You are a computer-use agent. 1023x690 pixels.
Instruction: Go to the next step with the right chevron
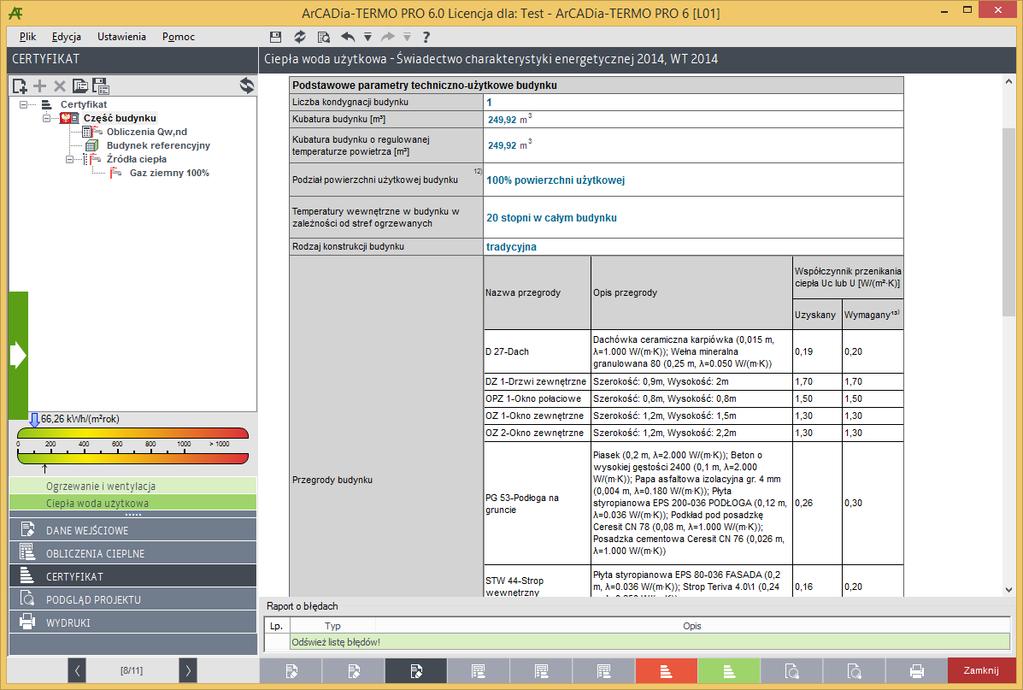[x=188, y=670]
